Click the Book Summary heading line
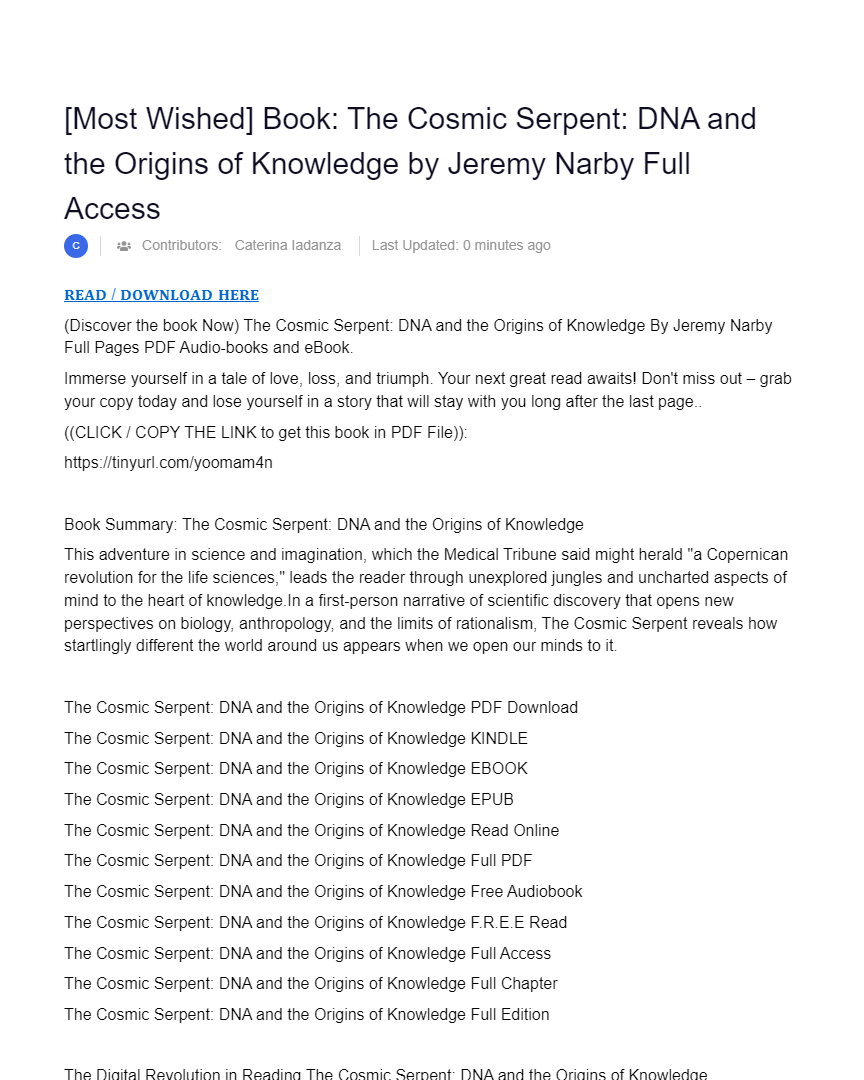Image resolution: width=864 pixels, height=1080 pixels. click(x=323, y=525)
